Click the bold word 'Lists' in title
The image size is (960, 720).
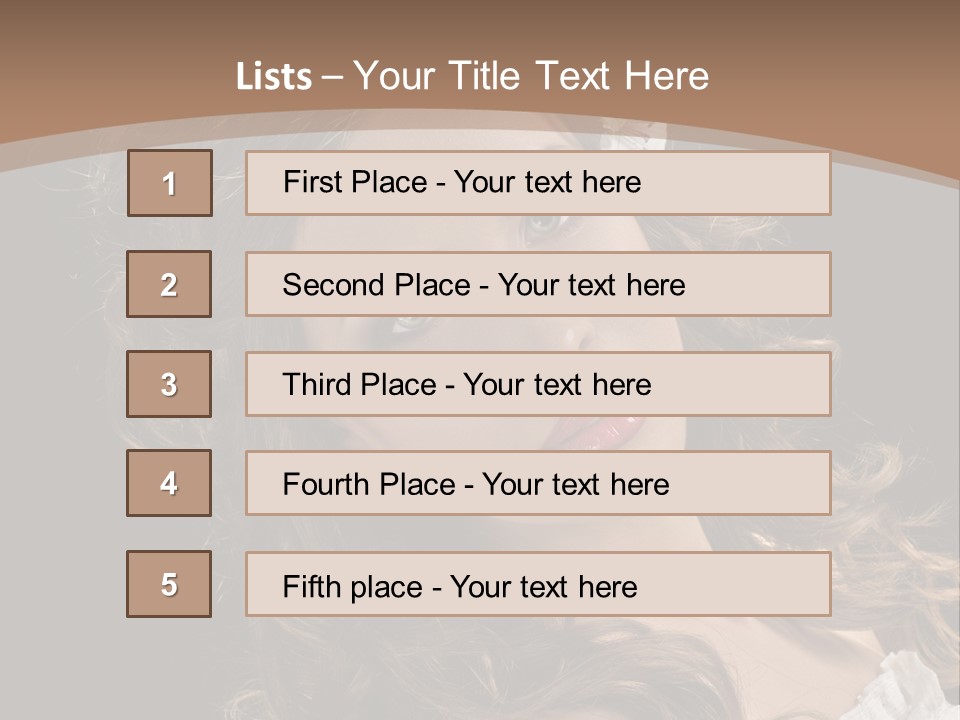click(x=274, y=77)
